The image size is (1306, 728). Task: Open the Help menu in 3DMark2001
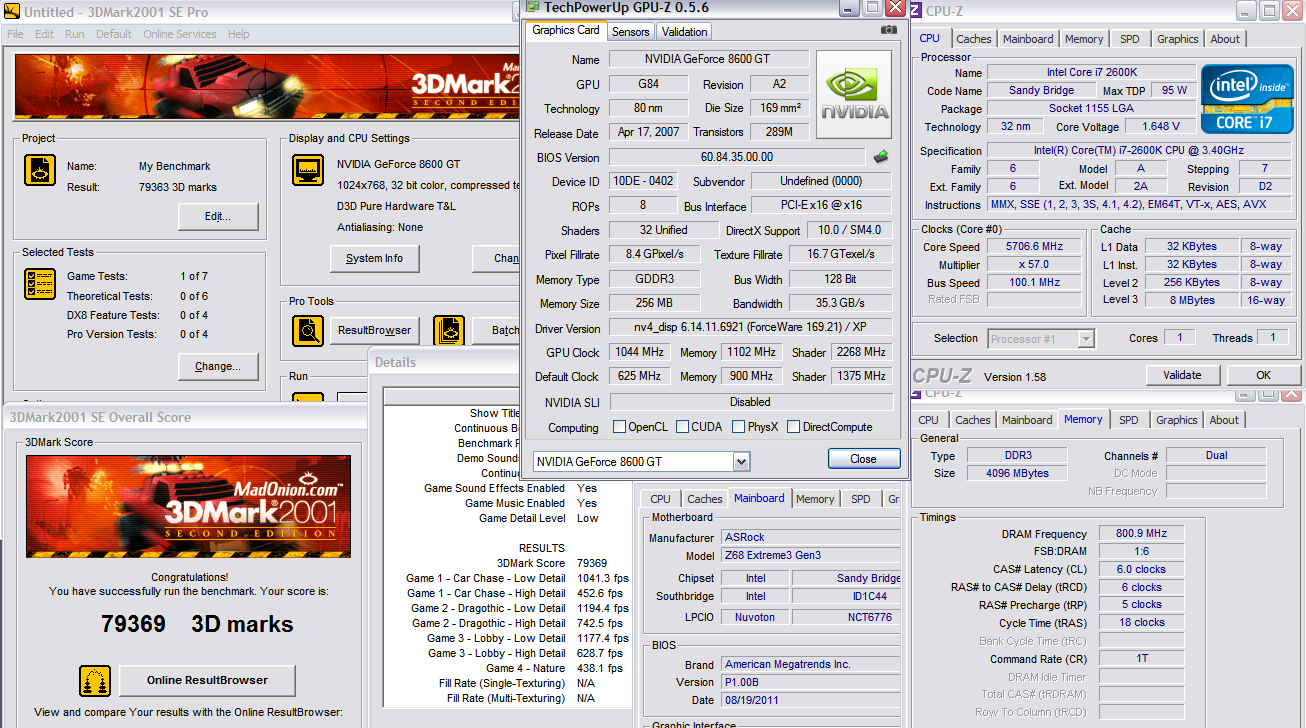click(x=238, y=34)
